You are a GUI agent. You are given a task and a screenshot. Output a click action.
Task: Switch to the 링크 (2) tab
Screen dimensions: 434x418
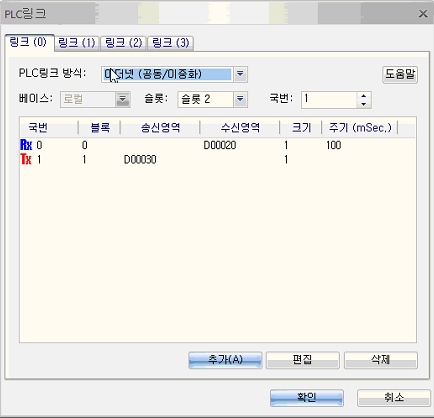pyautogui.click(x=124, y=43)
